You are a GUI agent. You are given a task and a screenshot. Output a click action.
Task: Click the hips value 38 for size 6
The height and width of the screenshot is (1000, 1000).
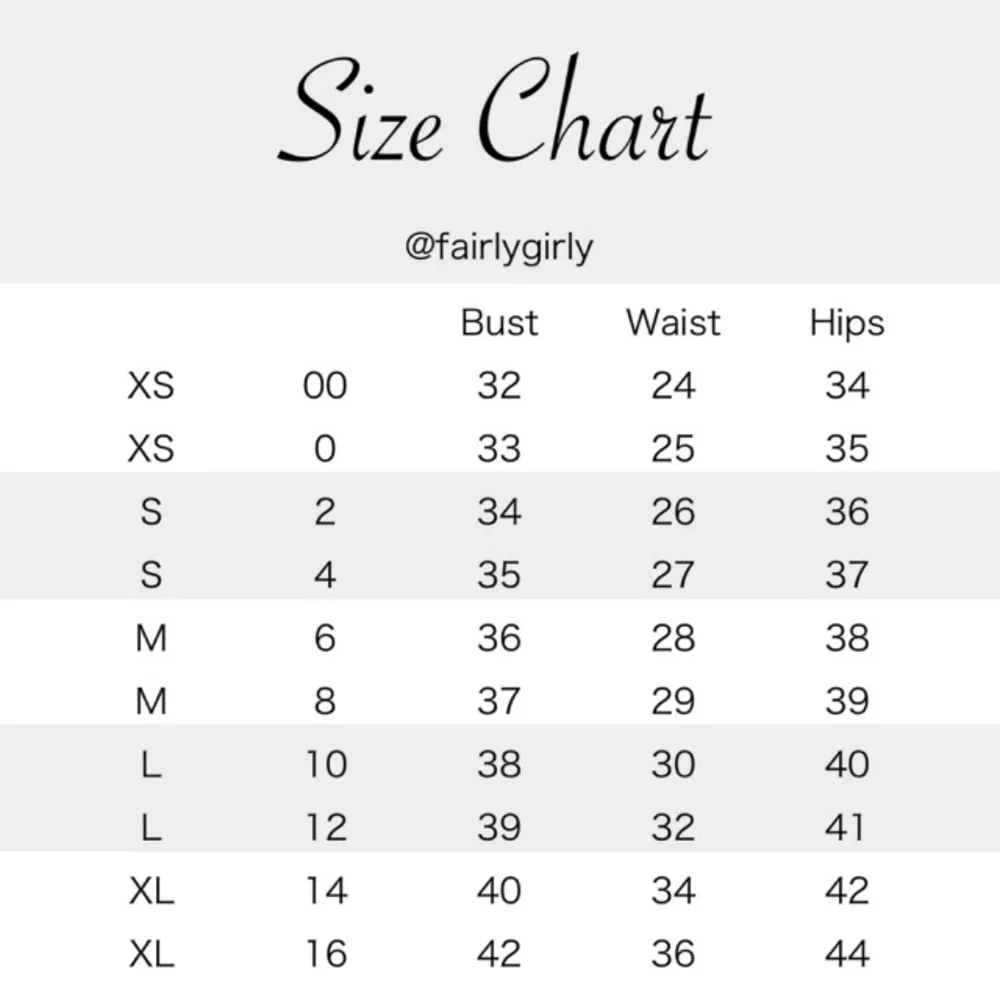[847, 638]
